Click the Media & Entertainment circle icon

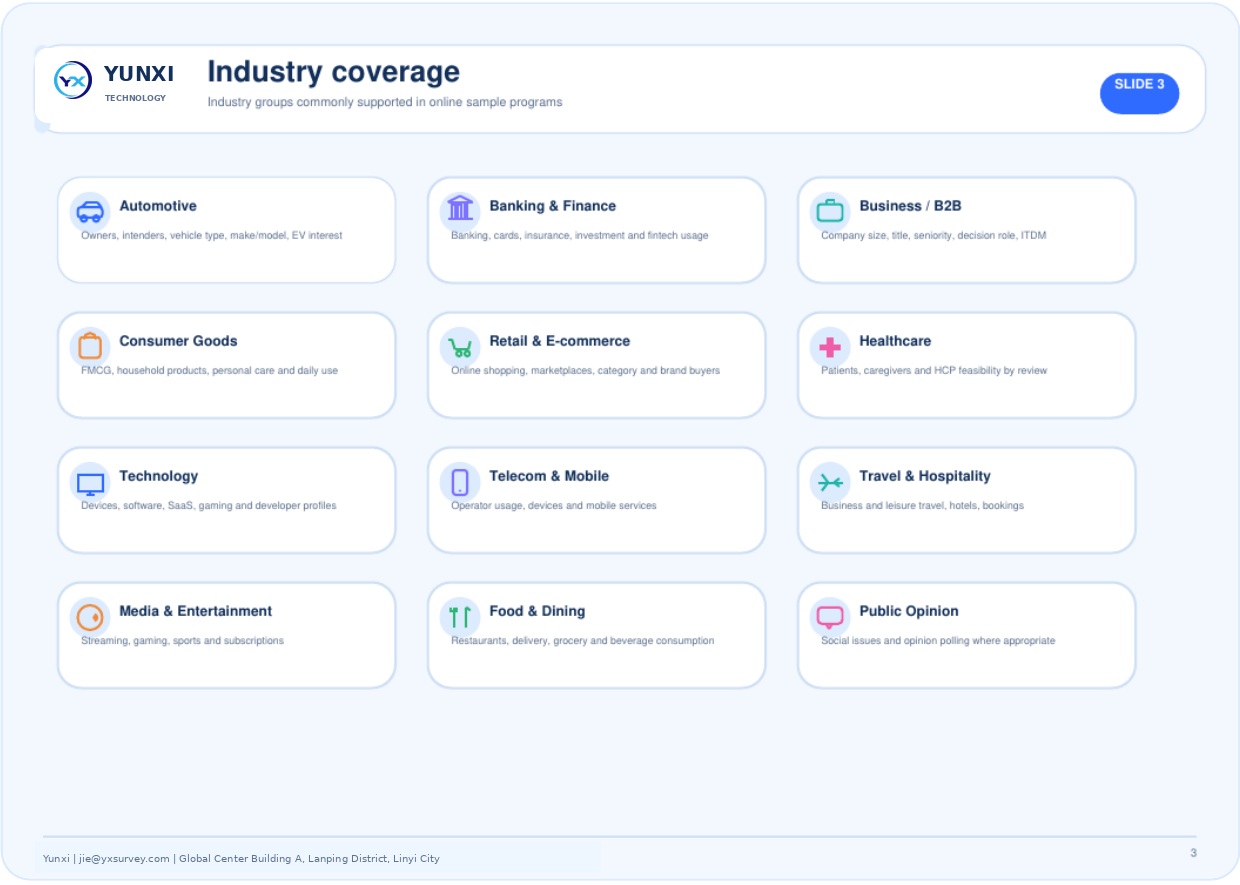(90, 618)
